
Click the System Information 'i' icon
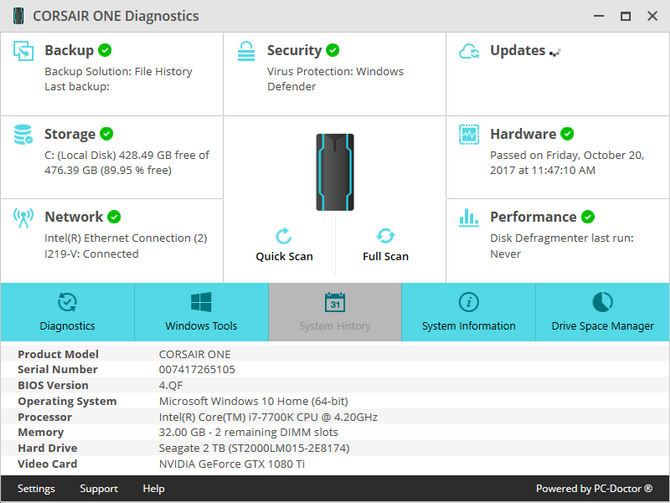click(469, 302)
